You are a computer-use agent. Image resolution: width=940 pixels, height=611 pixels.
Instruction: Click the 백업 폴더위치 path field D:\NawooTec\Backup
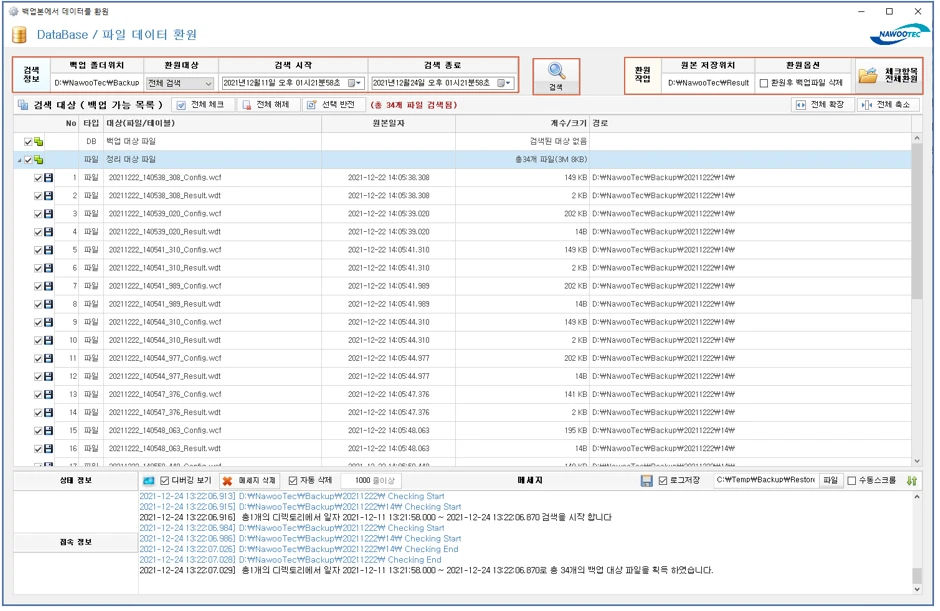coord(97,83)
